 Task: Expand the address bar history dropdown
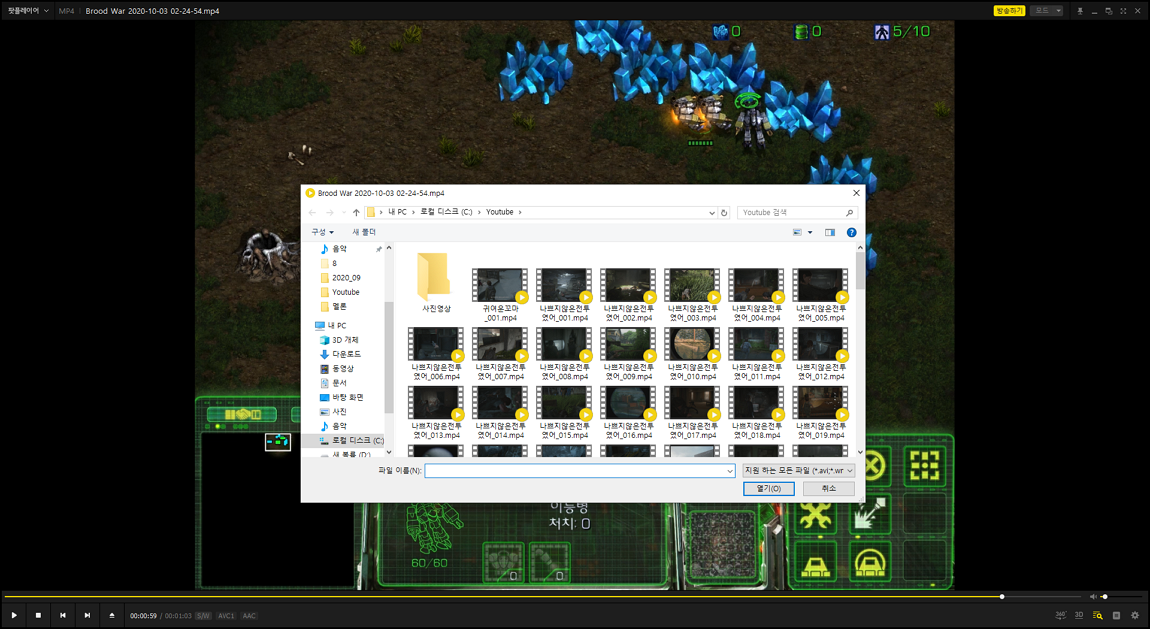[x=711, y=213]
